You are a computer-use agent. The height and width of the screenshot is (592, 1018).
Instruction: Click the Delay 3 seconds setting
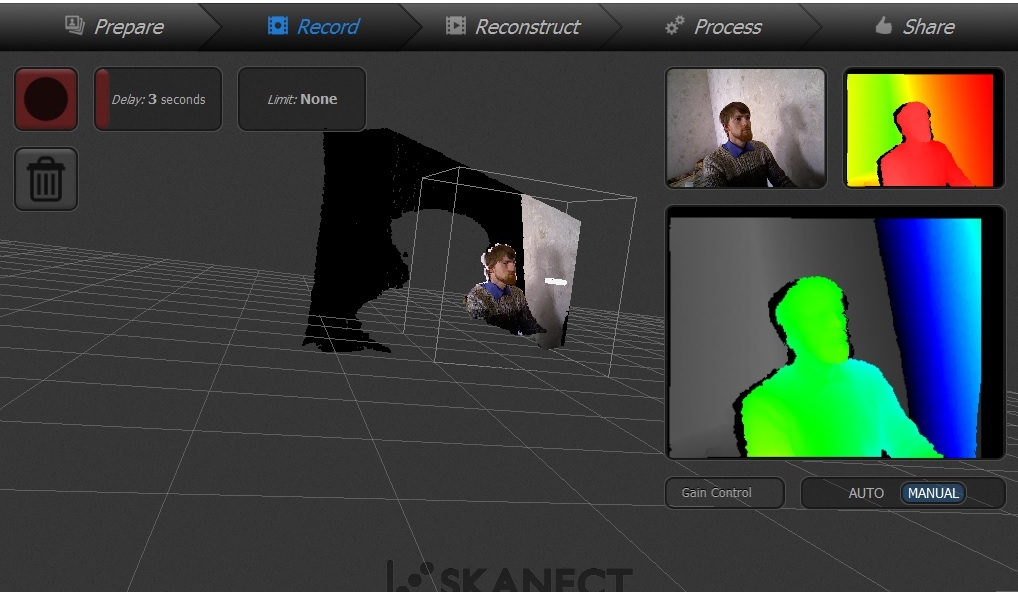coord(158,99)
